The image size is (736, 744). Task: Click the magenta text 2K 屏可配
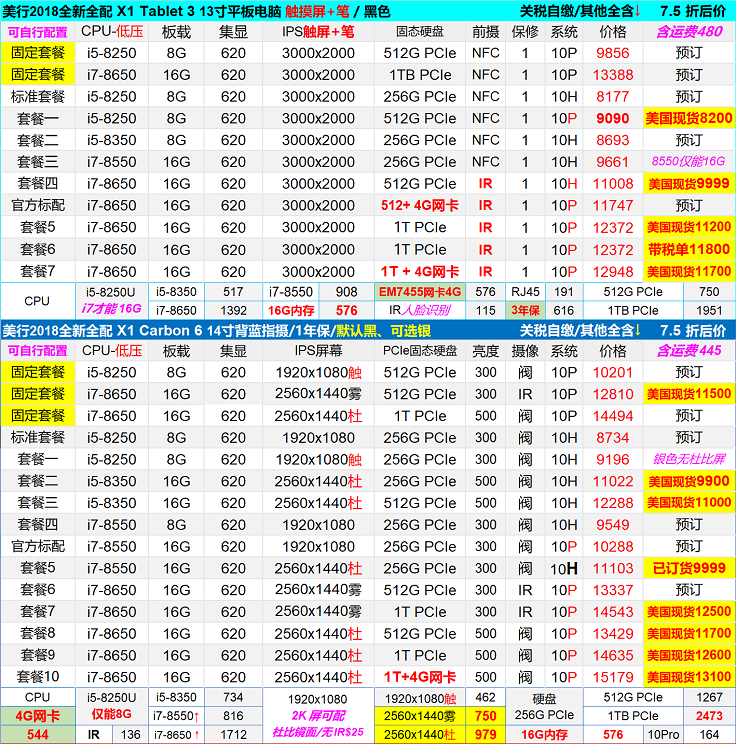pos(318,716)
